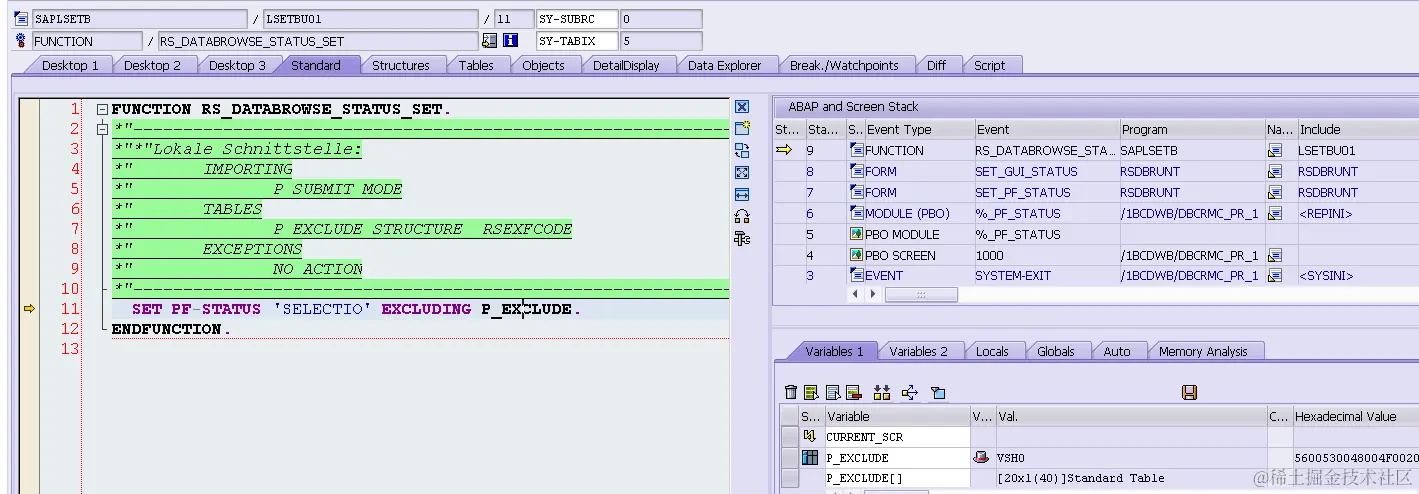The width and height of the screenshot is (1419, 494).
Task: Click the yellow icon beside CURRENT_SCR
Action: 810,436
